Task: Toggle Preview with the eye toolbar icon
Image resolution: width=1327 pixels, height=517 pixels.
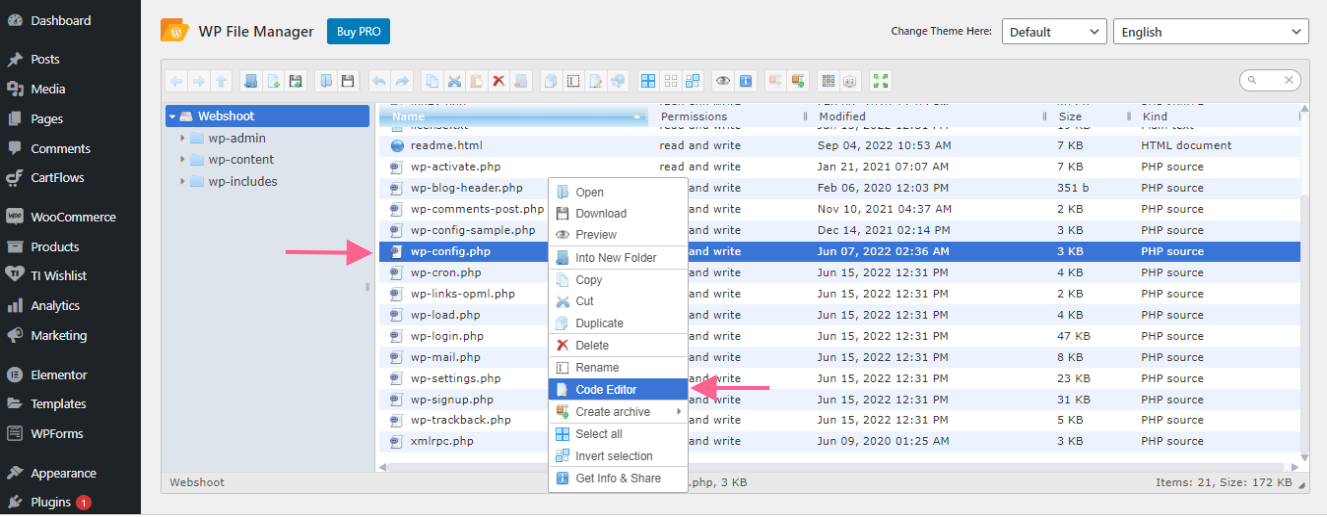Action: [x=723, y=81]
